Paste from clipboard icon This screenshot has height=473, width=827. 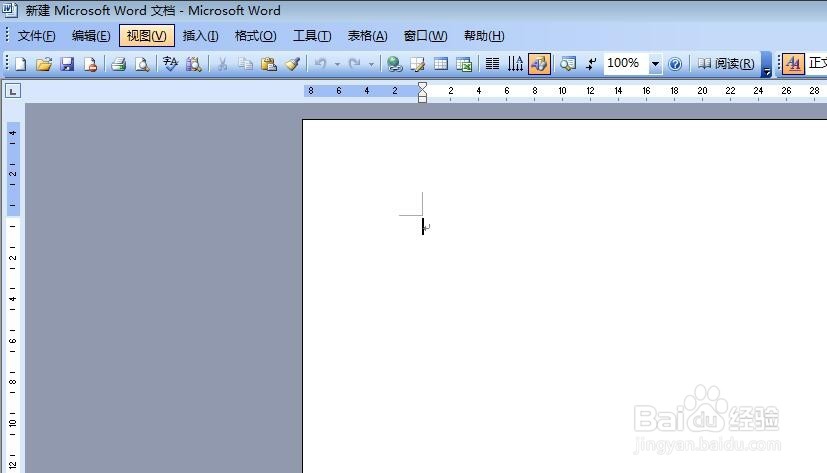pos(268,64)
